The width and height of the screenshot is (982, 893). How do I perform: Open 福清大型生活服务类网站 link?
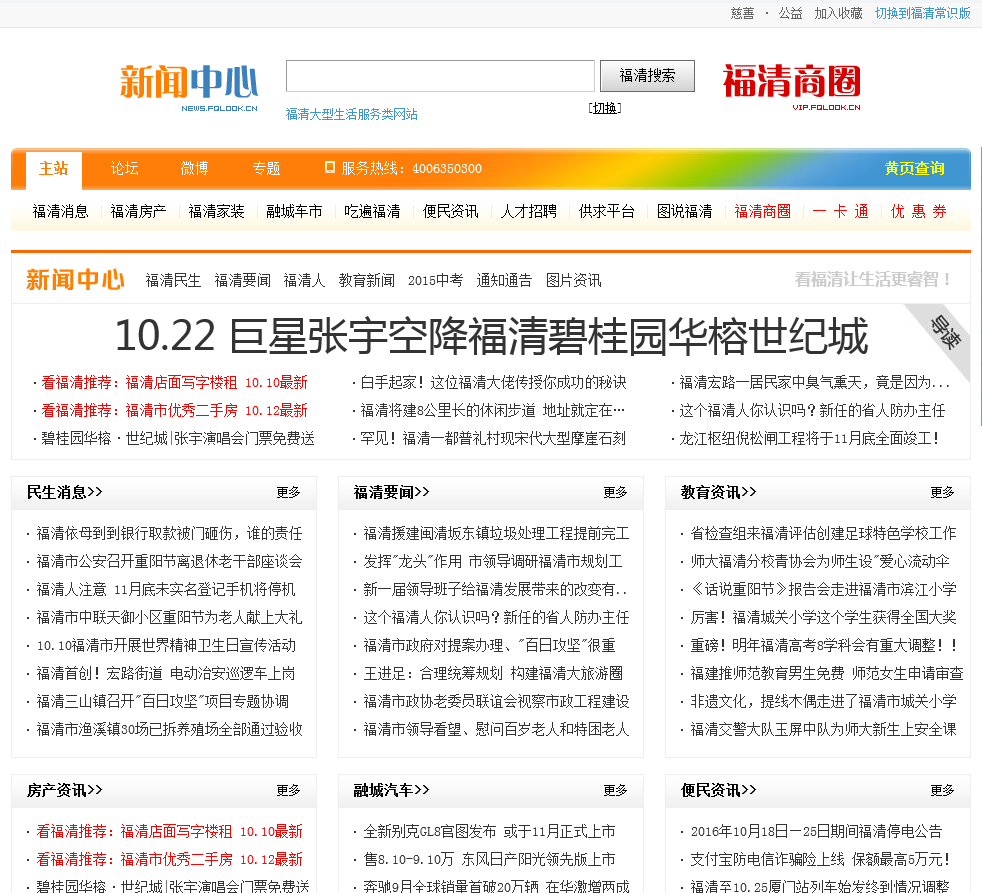pos(351,114)
